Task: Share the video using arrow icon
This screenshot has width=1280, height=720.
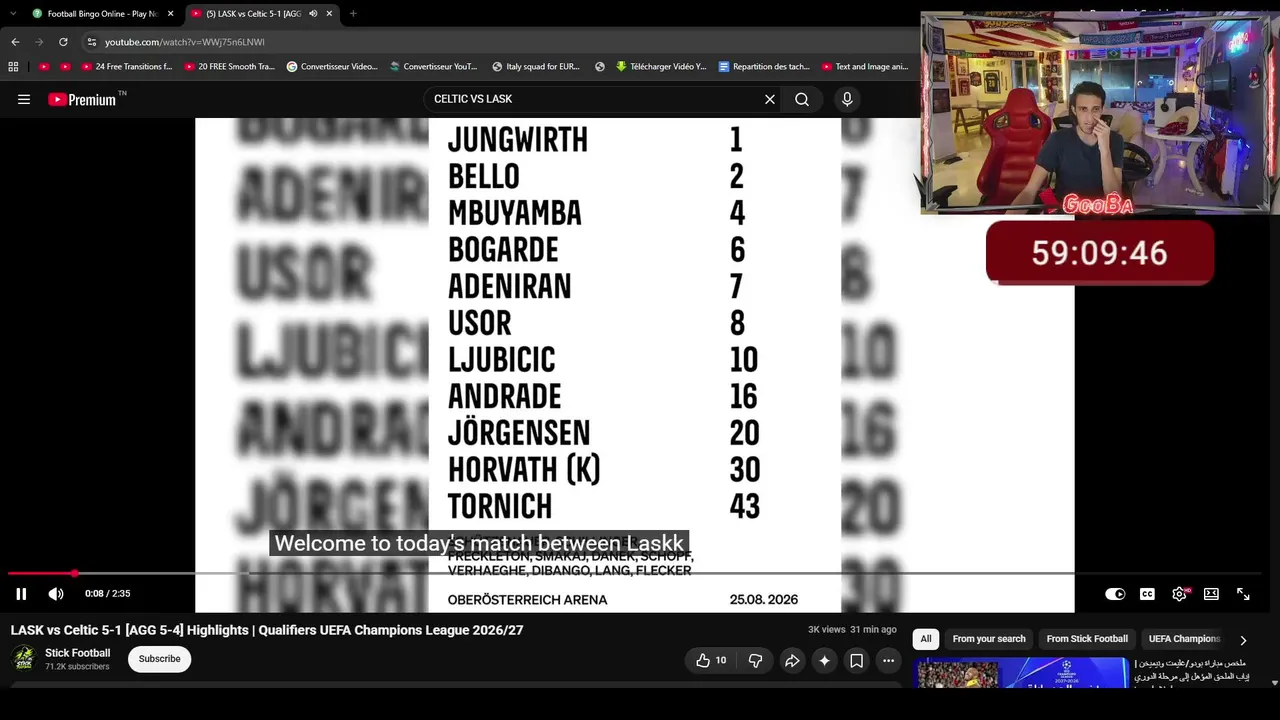Action: pos(792,660)
